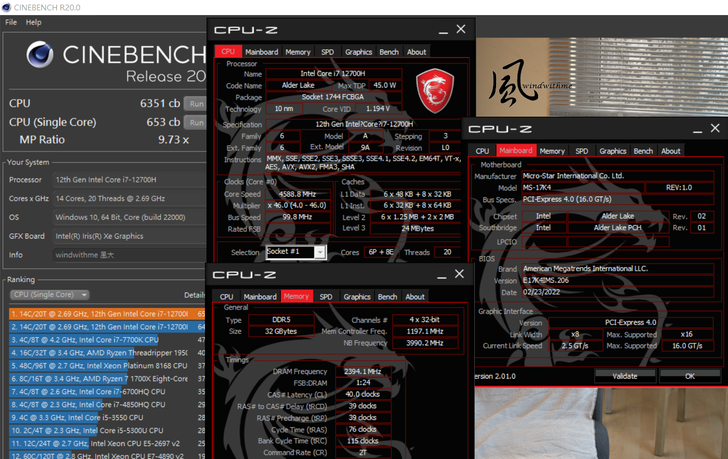Select About tab in right CPU-Z window

click(671, 151)
